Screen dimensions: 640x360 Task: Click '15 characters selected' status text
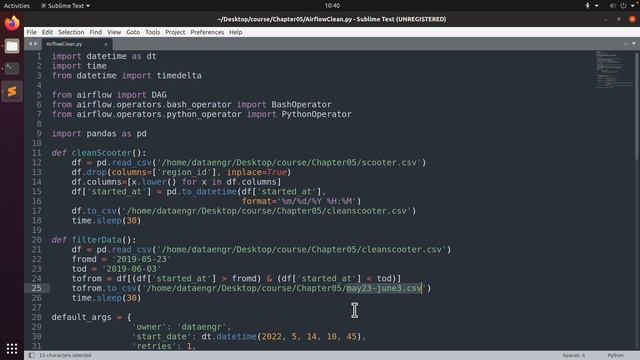[65, 356]
